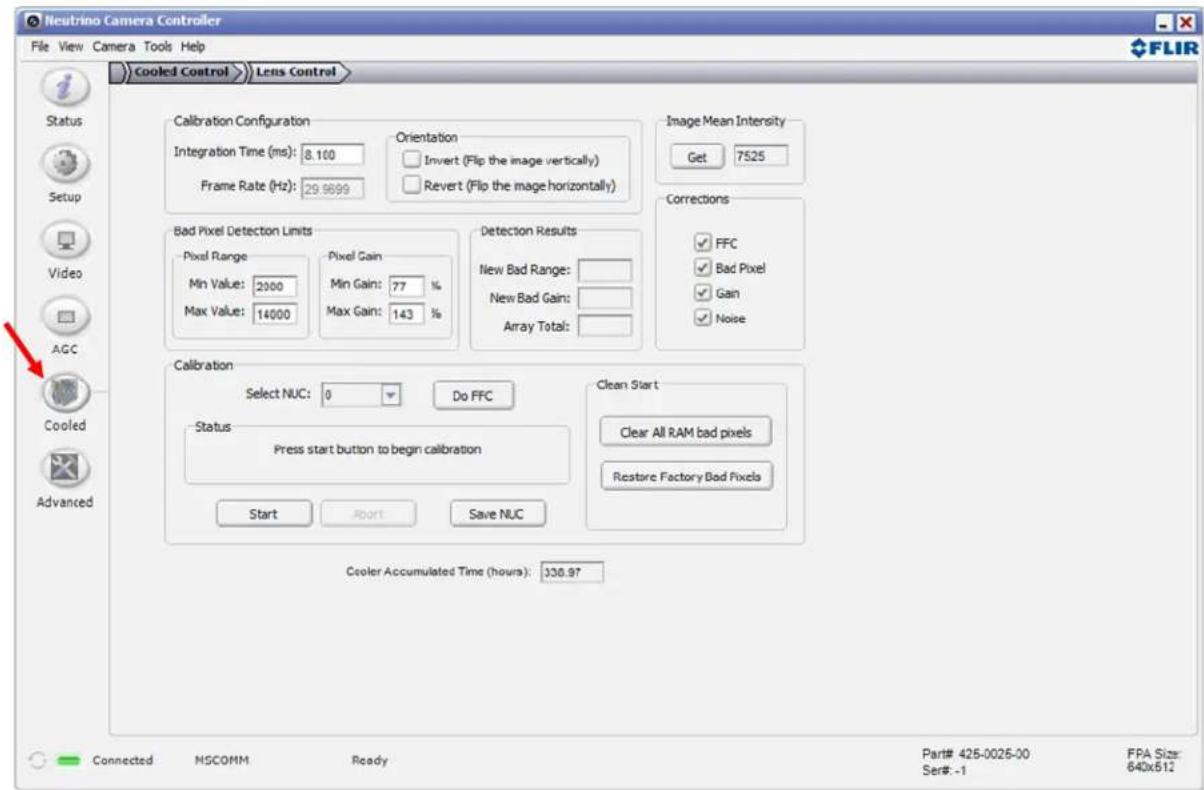1204x790 pixels.
Task: Expand the Select NUC dropdown
Action: pos(391,395)
